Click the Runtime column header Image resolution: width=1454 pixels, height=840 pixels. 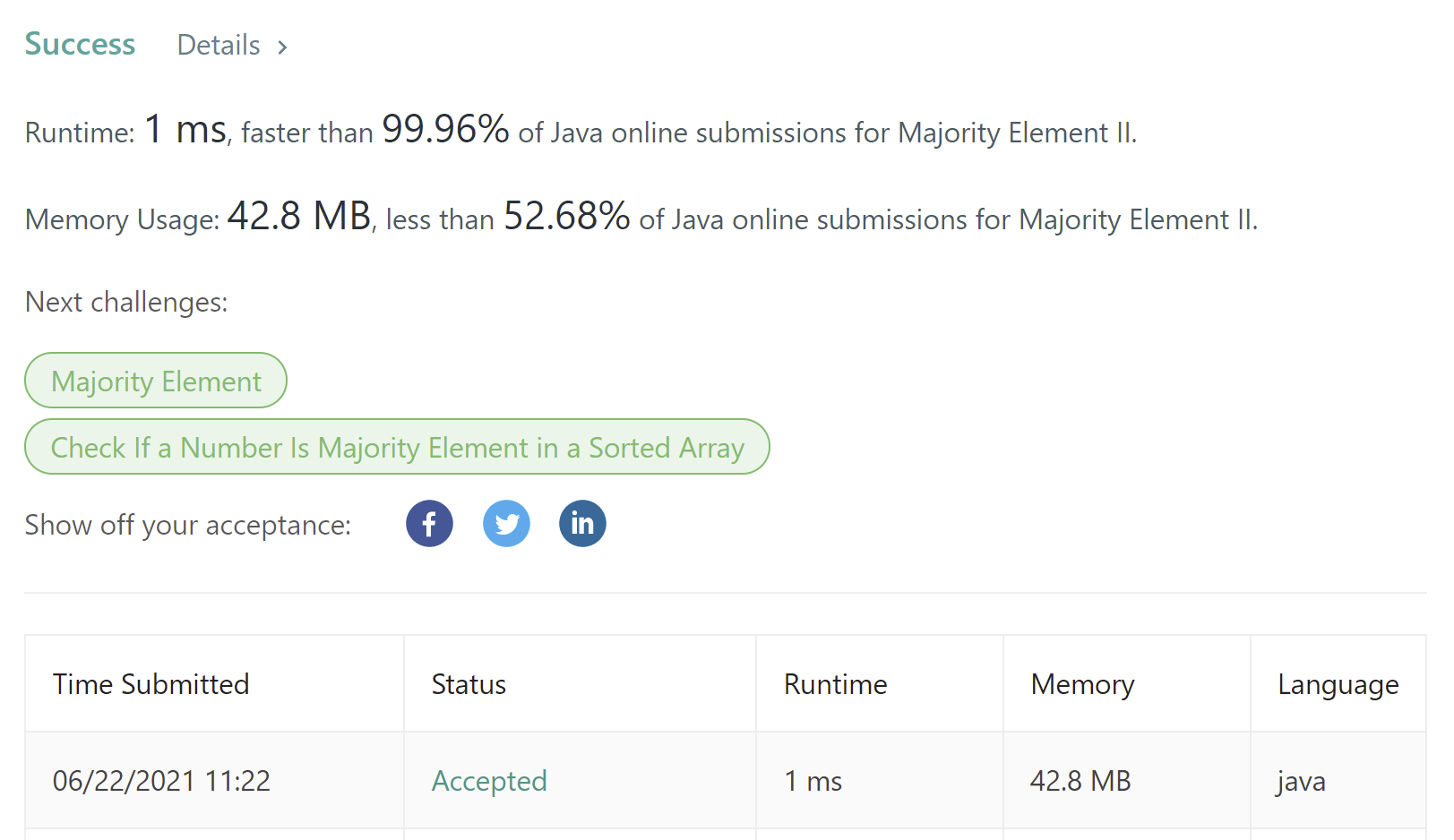pos(835,684)
